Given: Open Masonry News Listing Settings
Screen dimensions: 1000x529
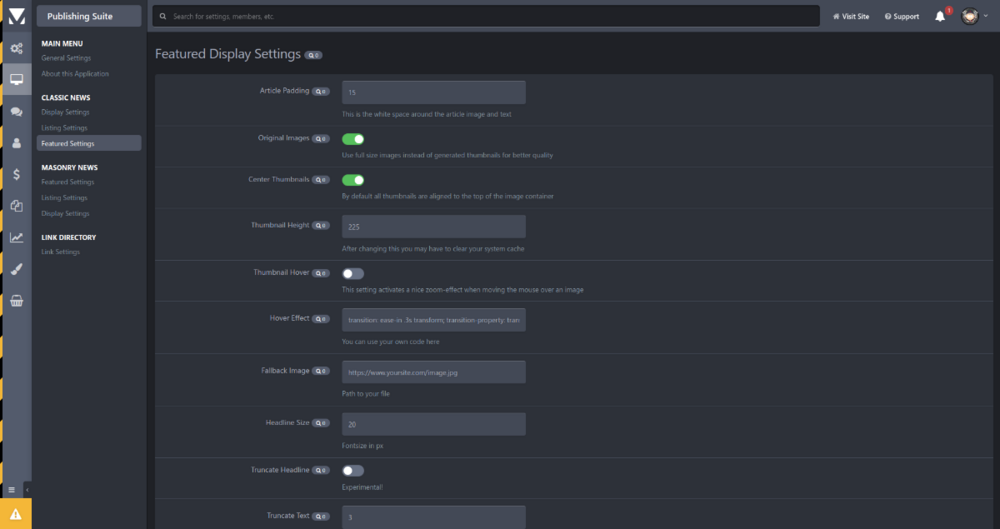Looking at the screenshot, I should click(64, 198).
